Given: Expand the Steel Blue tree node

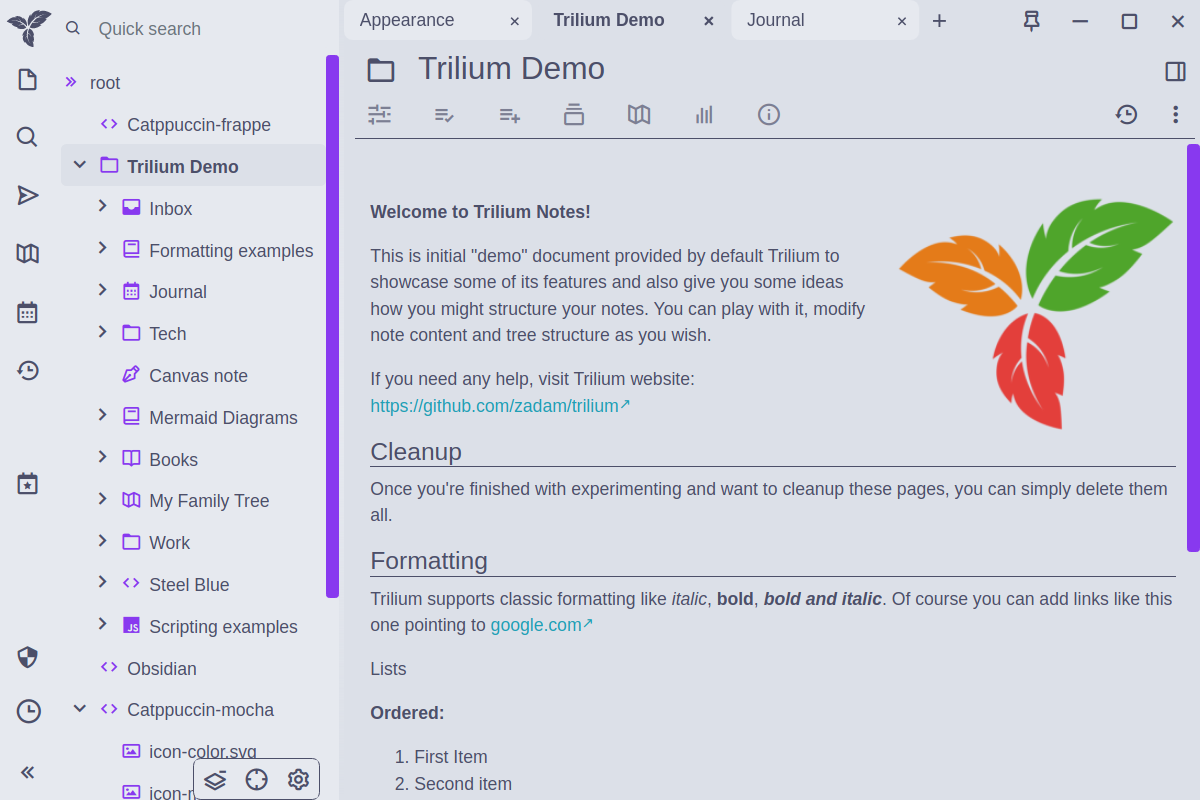Looking at the screenshot, I should (x=102, y=582).
